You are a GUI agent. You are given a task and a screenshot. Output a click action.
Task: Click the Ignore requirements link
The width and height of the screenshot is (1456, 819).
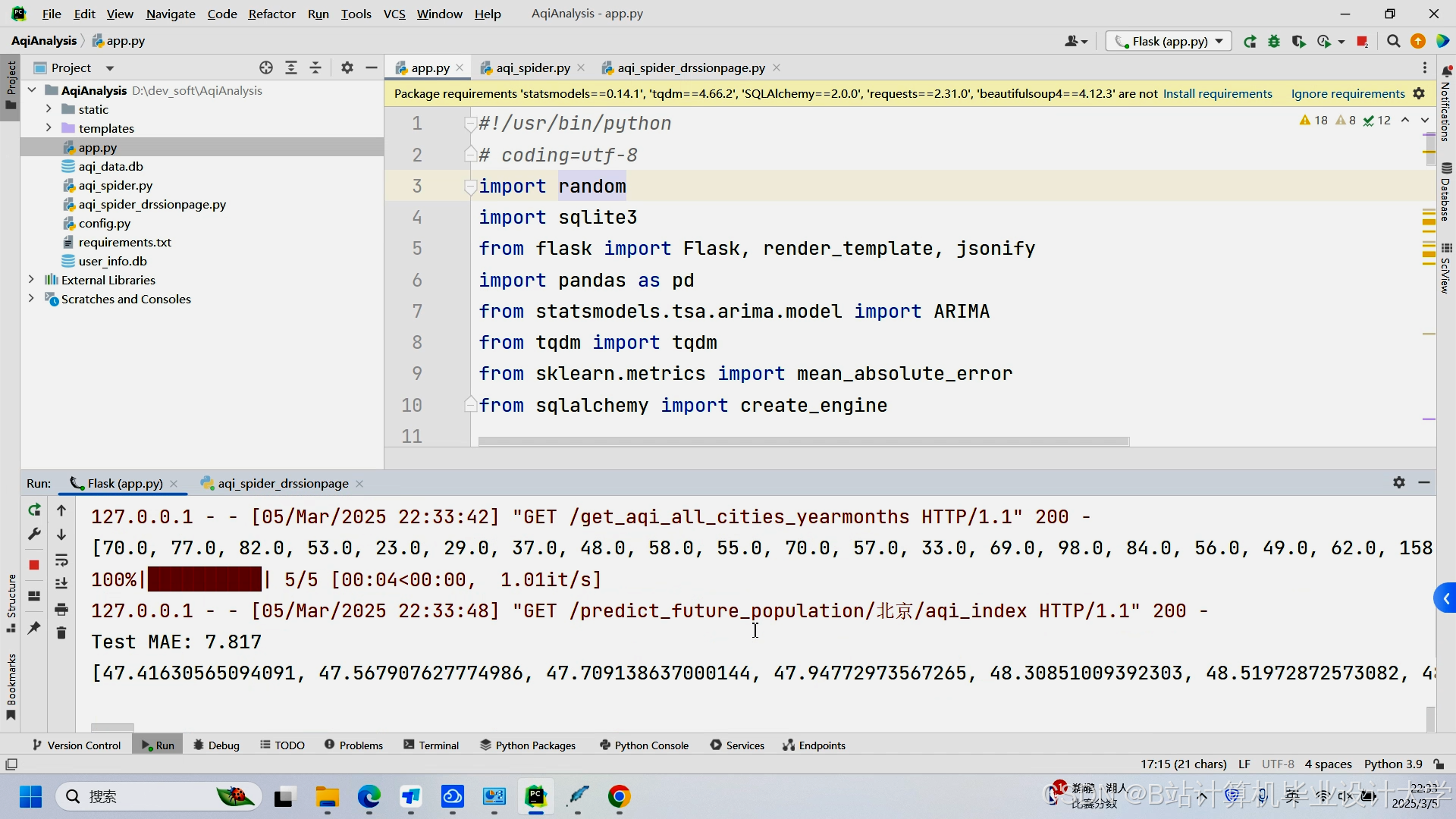pos(1348,94)
